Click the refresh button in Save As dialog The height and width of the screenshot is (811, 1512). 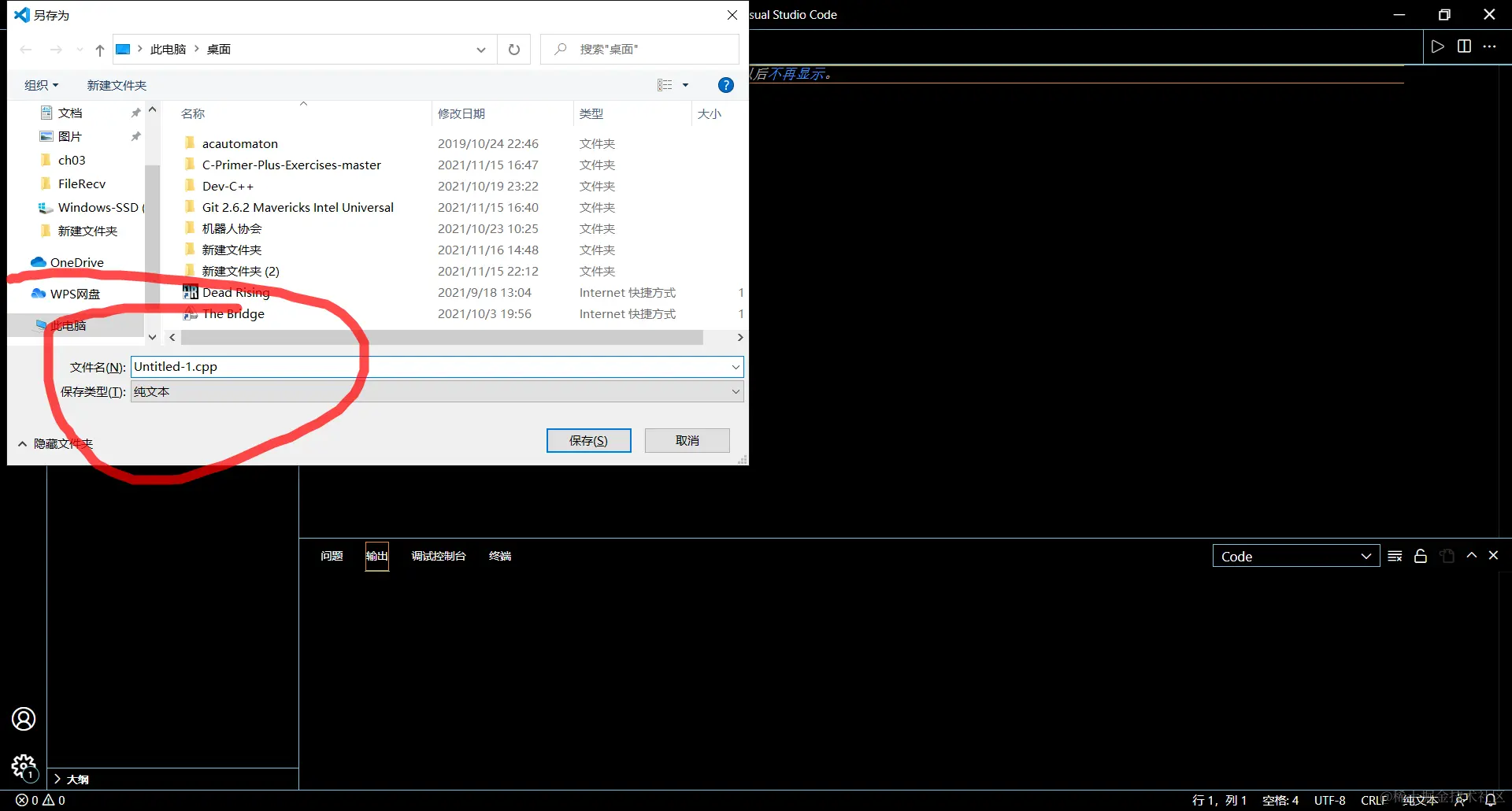[x=514, y=50]
